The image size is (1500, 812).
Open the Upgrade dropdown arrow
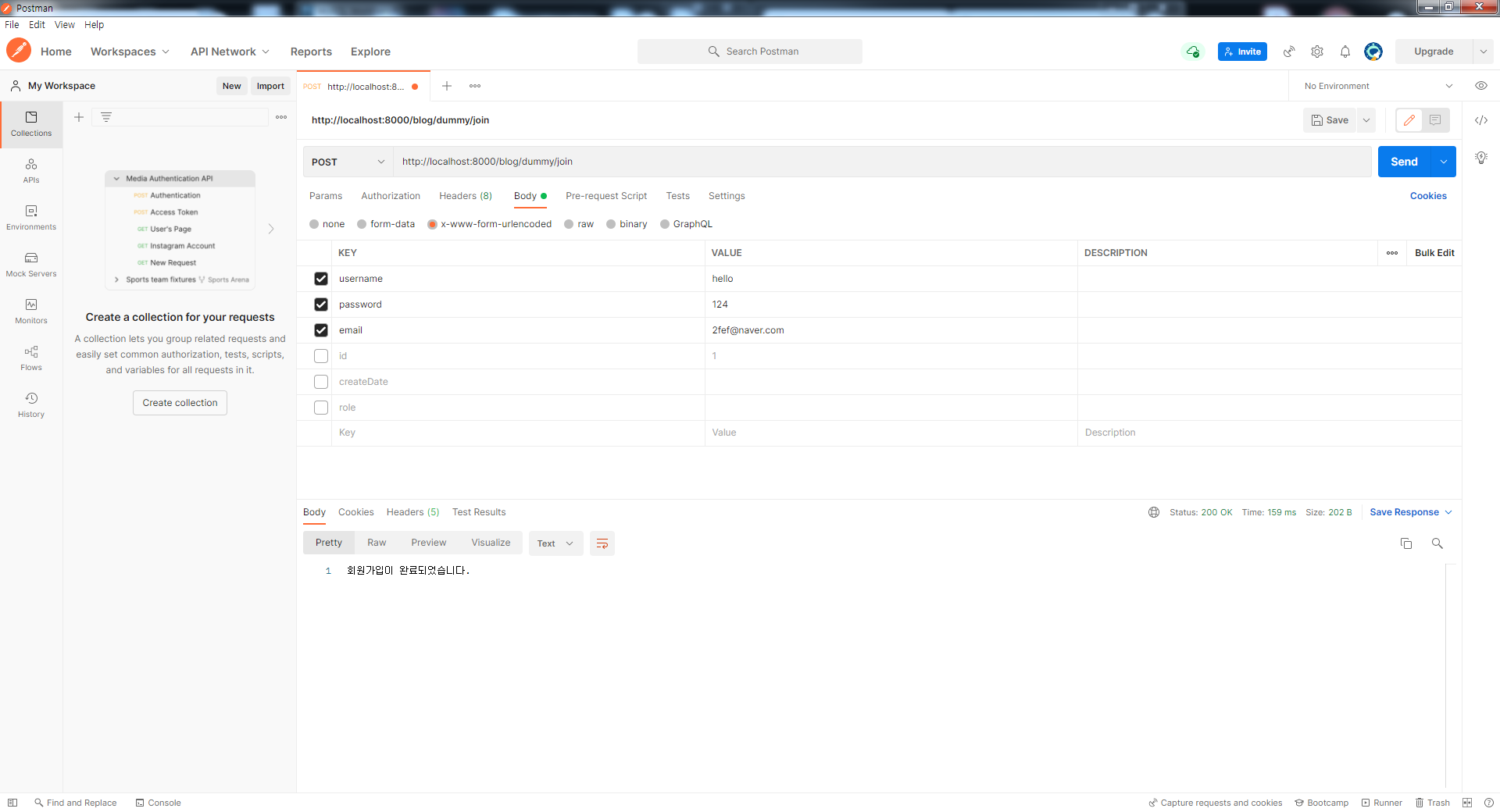[x=1483, y=52]
